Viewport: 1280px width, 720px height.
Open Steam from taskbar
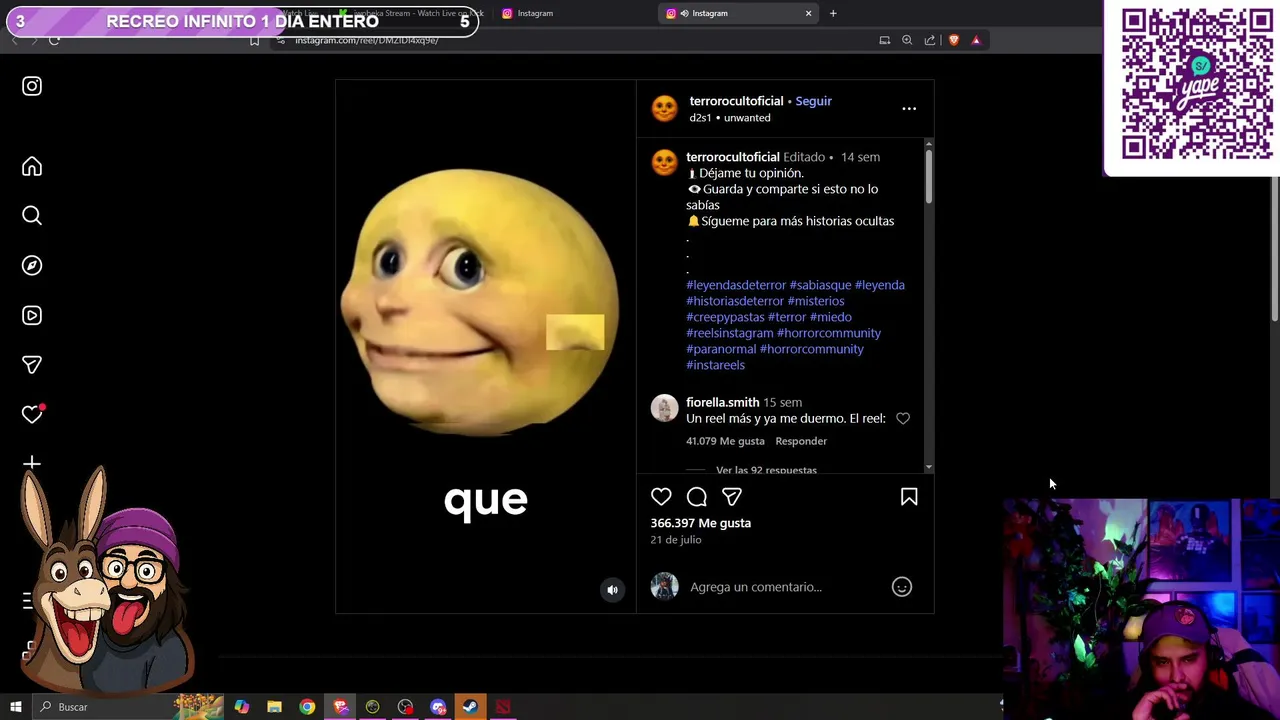tap(470, 707)
